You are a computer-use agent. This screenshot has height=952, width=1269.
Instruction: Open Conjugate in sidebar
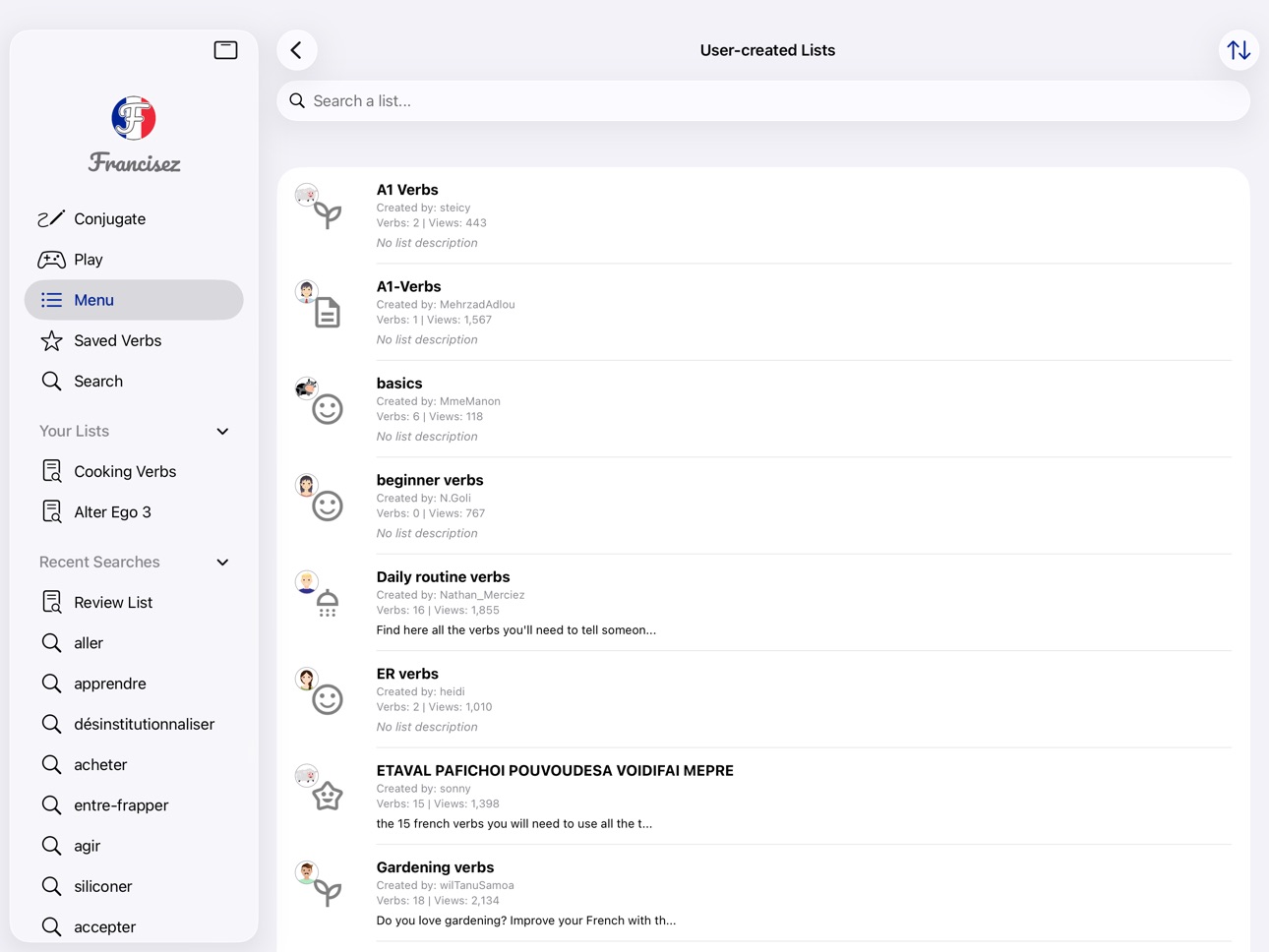click(134, 218)
